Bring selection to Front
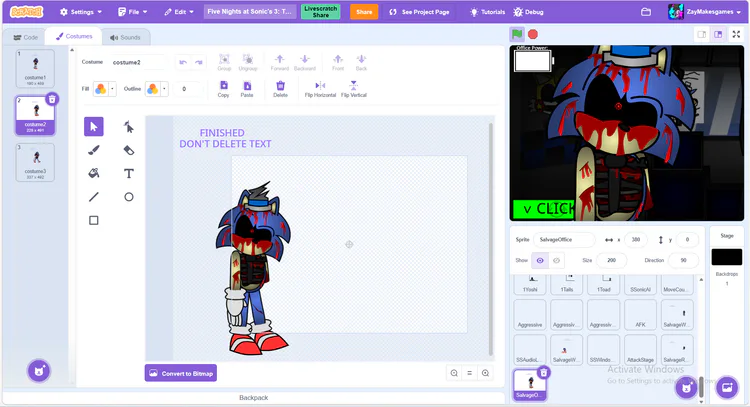The width and height of the screenshot is (750, 407). pos(338,62)
